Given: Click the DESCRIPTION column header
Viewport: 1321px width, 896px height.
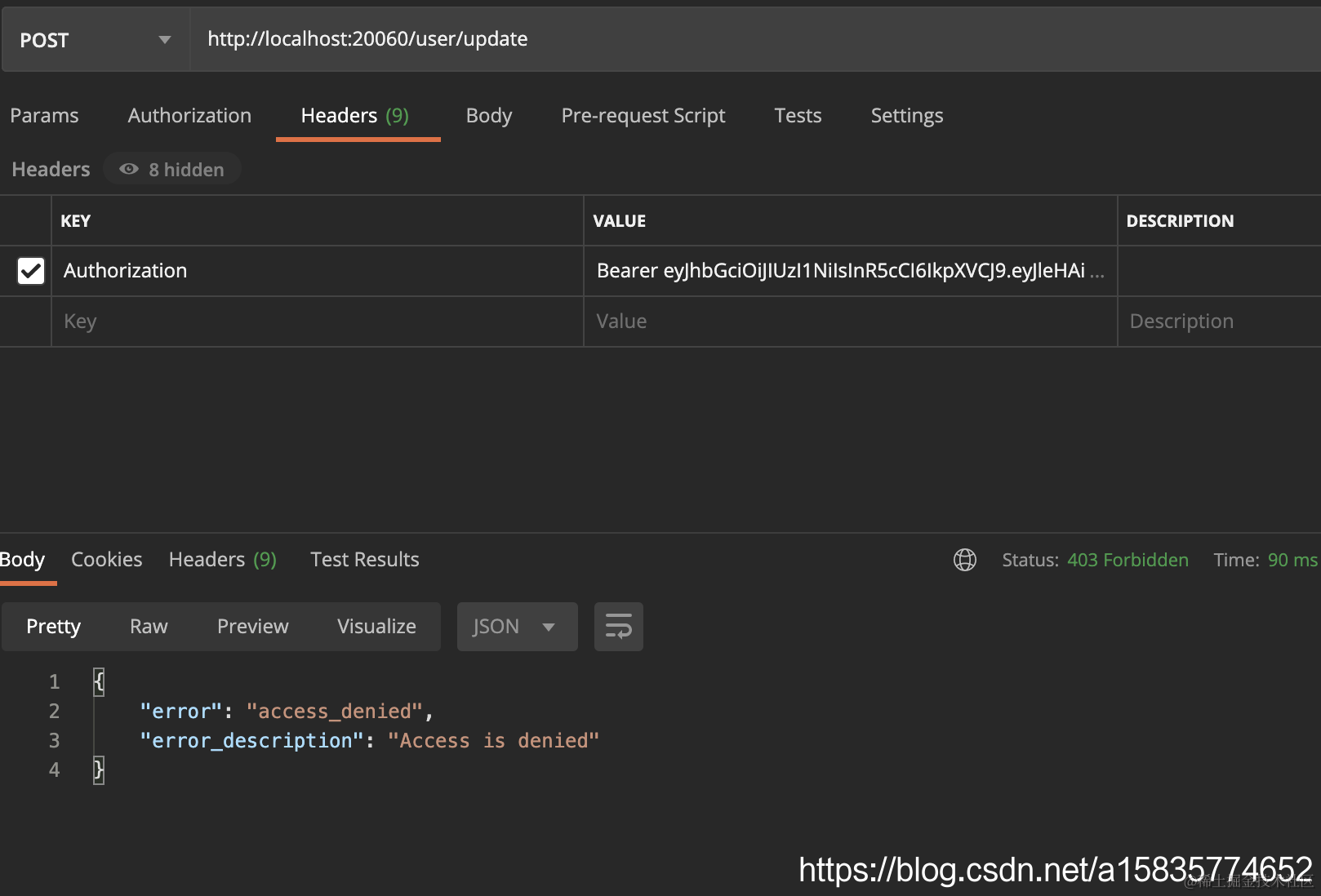Looking at the screenshot, I should [x=1180, y=221].
